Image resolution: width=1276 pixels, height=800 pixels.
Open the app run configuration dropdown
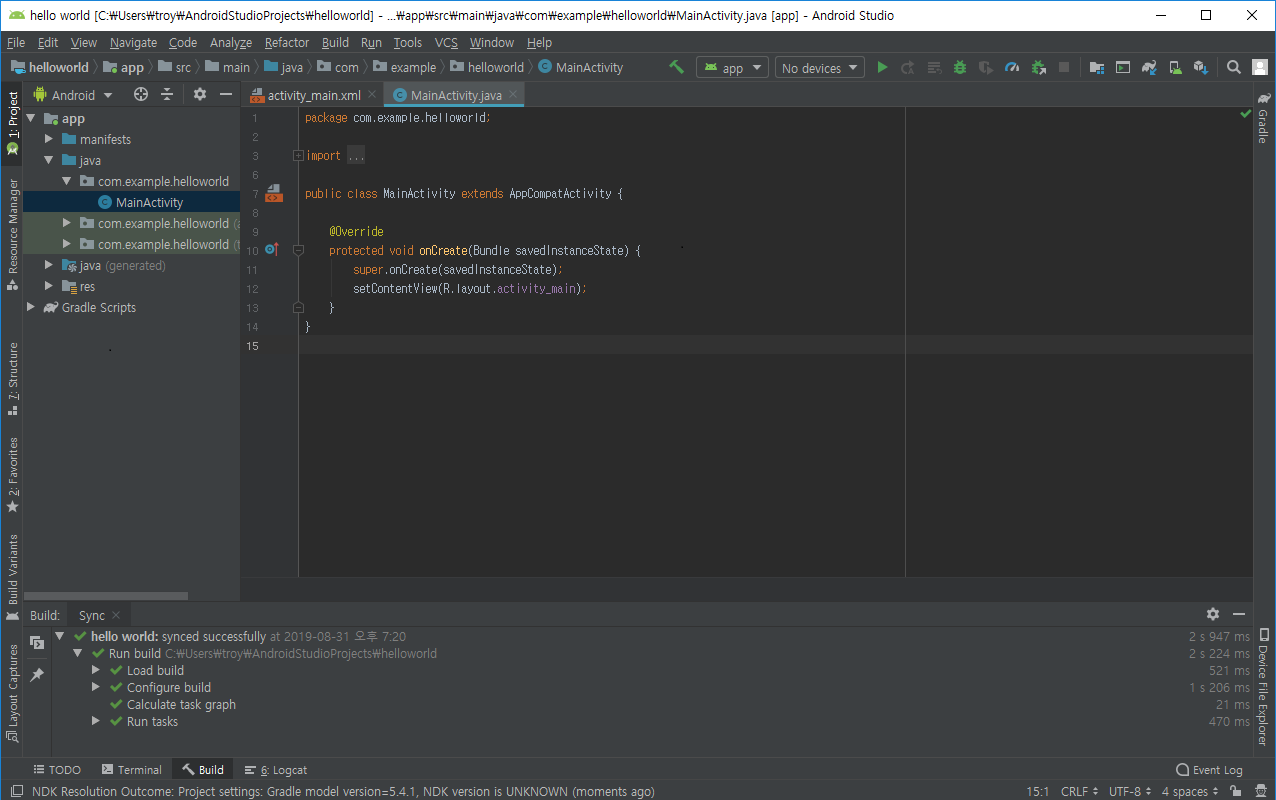(732, 67)
